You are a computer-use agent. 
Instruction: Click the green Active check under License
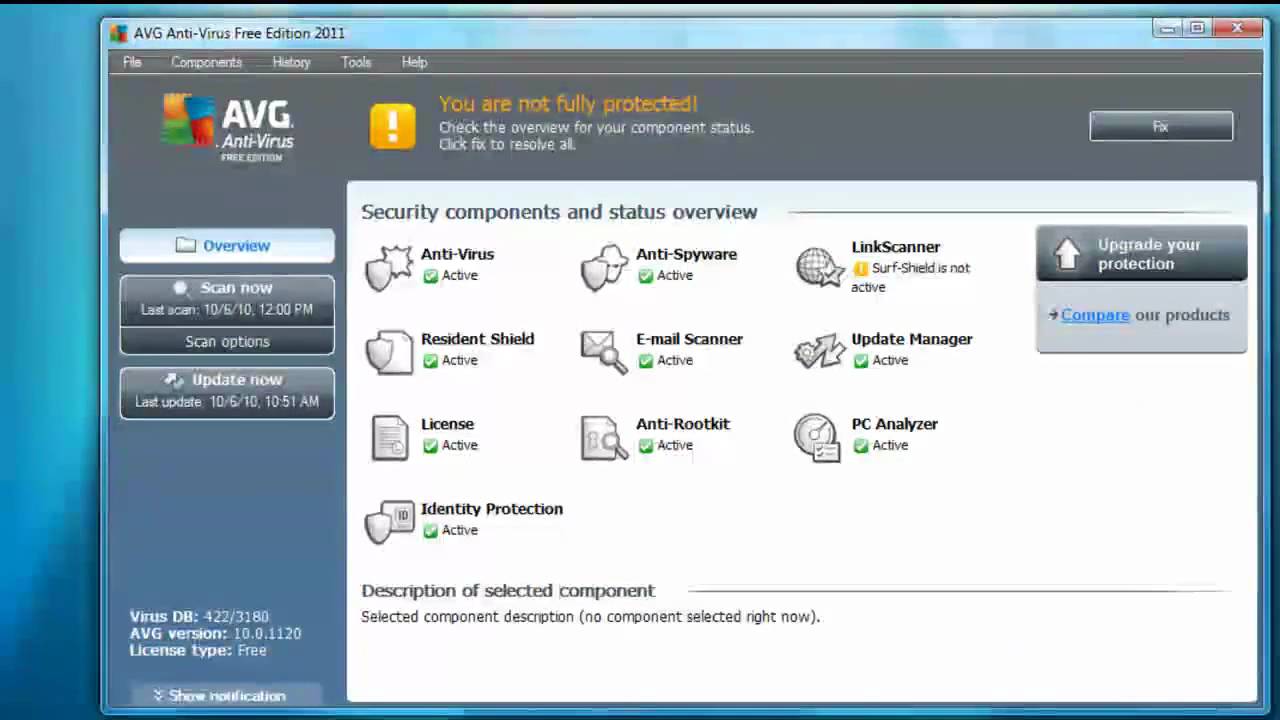point(430,445)
